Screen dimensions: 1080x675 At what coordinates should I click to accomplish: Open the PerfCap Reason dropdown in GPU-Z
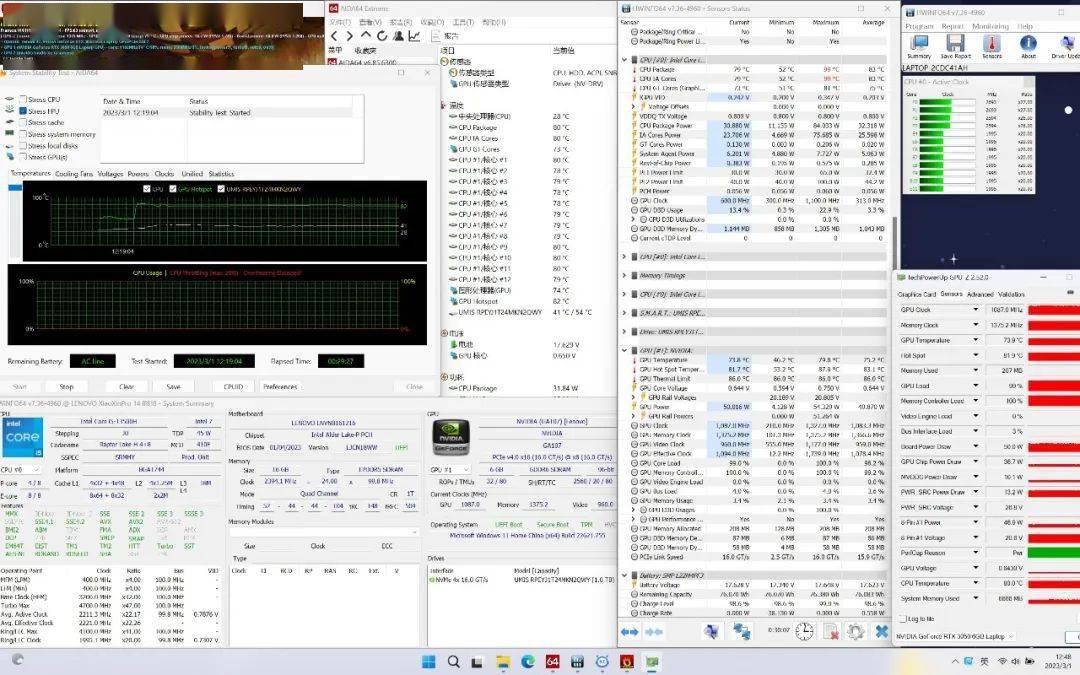tap(975, 552)
